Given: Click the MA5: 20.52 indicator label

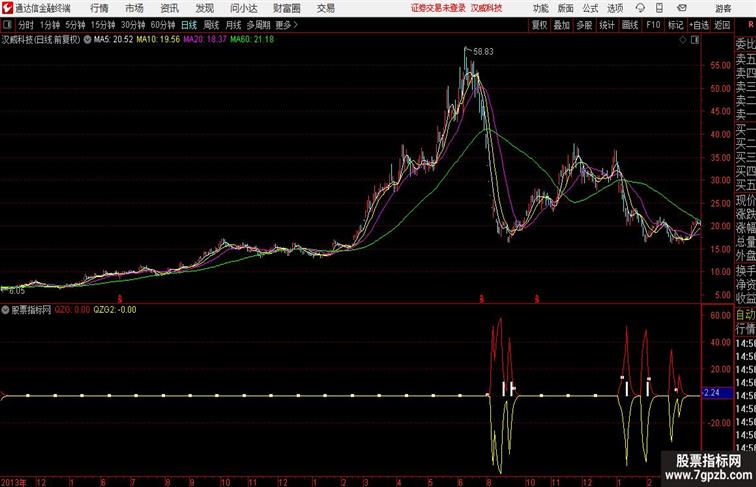Looking at the screenshot, I should (113, 40).
